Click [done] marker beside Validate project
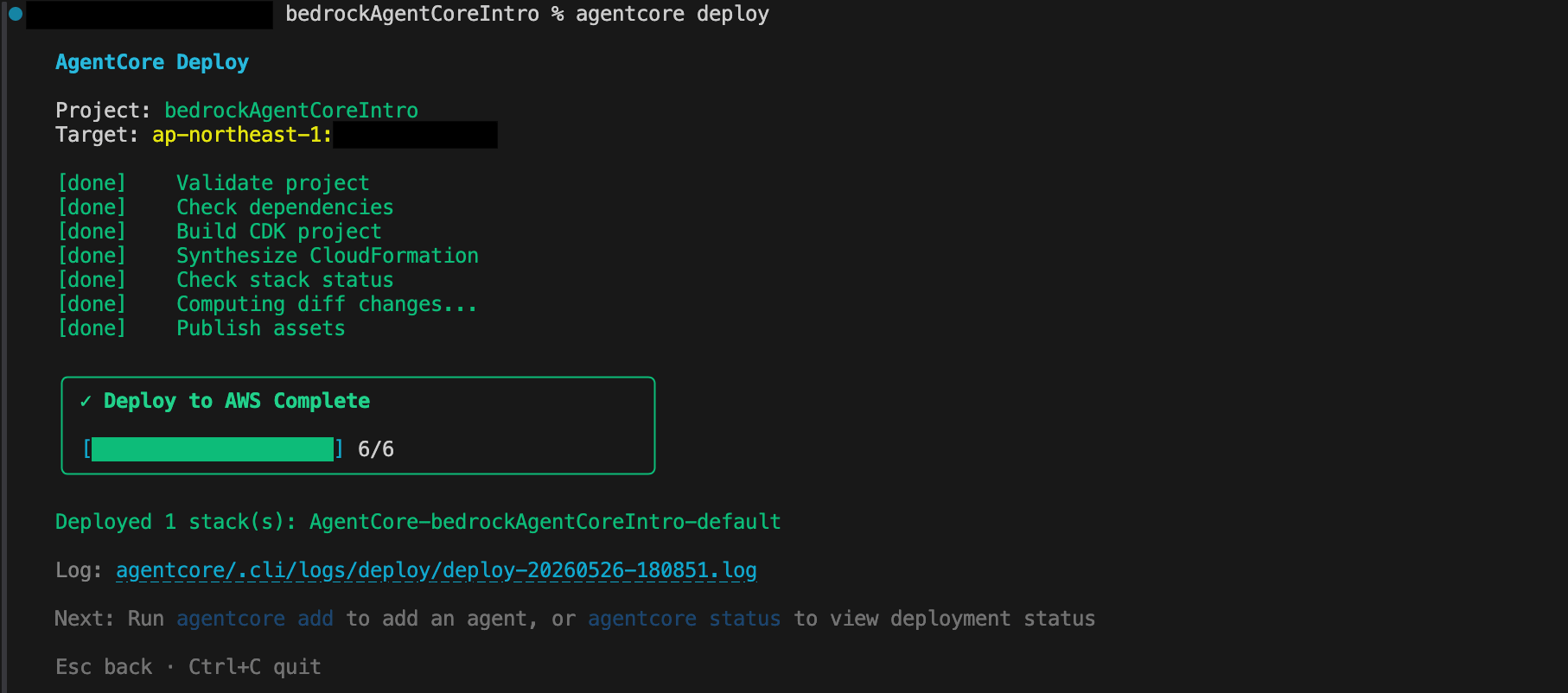Image resolution: width=1568 pixels, height=693 pixels. [x=92, y=183]
